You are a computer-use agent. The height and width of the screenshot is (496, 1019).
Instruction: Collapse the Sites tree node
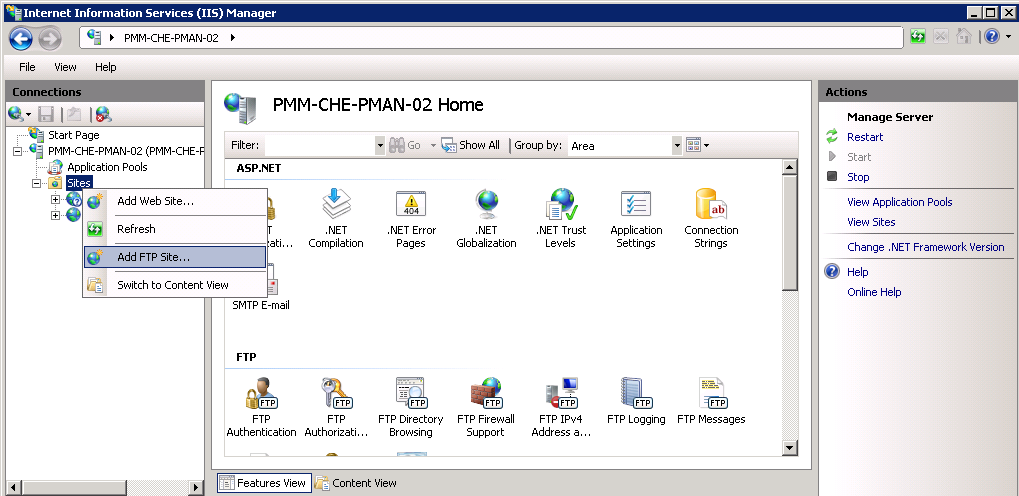[x=36, y=183]
